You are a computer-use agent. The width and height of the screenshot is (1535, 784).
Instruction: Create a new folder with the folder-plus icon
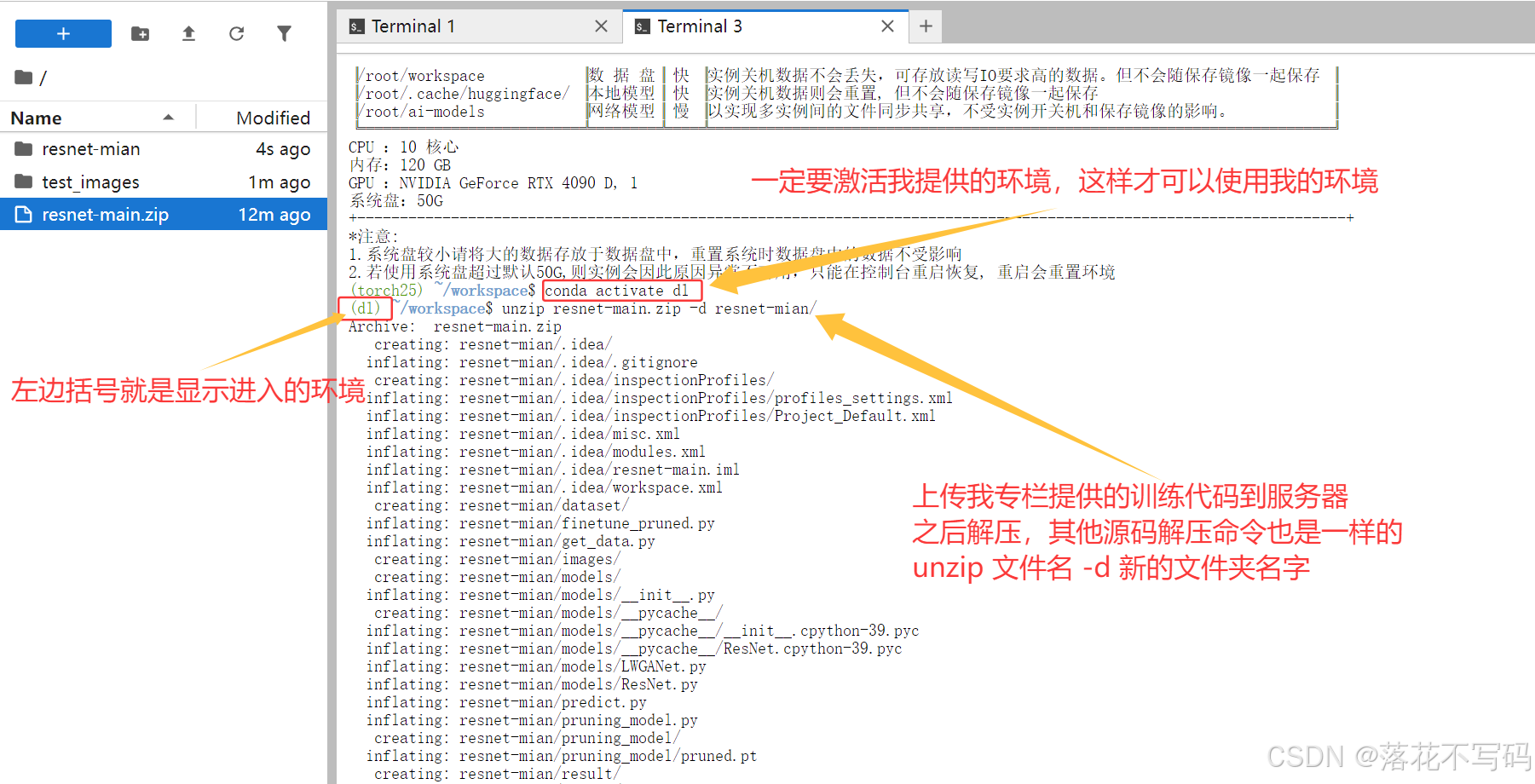click(141, 33)
